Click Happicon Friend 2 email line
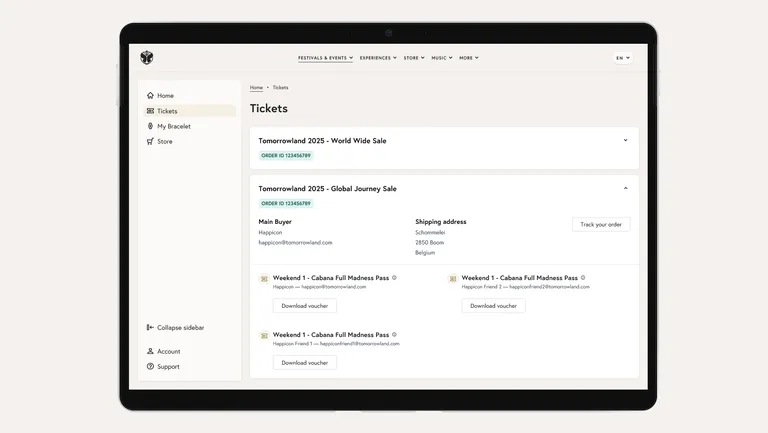 pyautogui.click(x=526, y=287)
